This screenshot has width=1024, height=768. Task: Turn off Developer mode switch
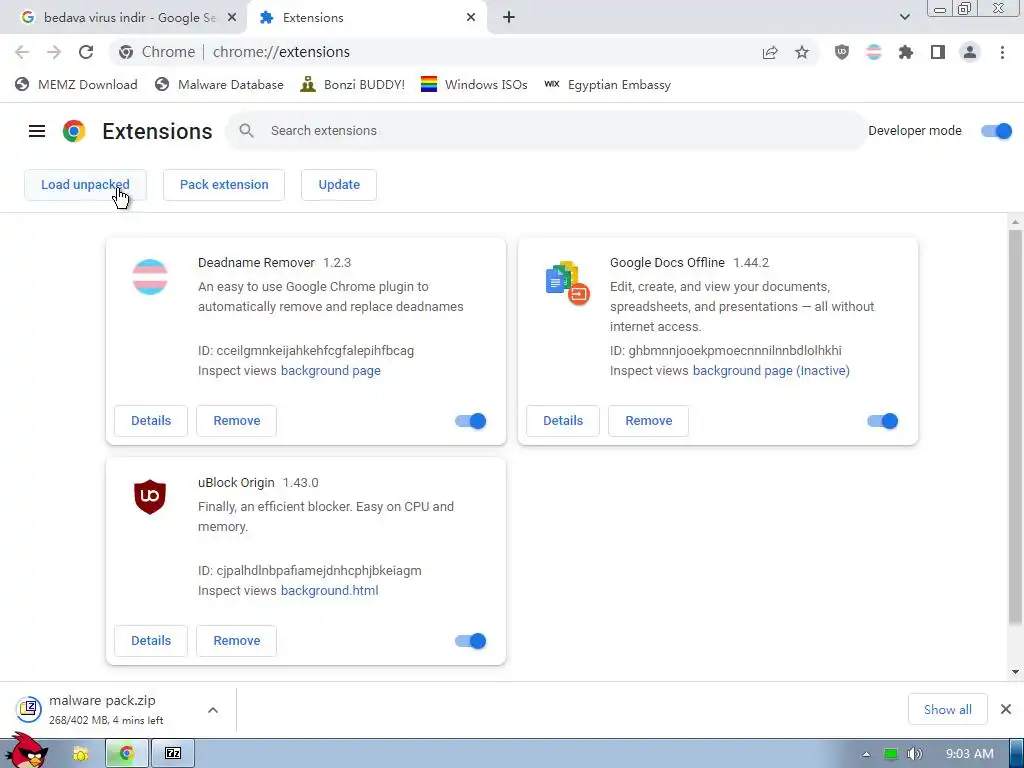point(997,131)
